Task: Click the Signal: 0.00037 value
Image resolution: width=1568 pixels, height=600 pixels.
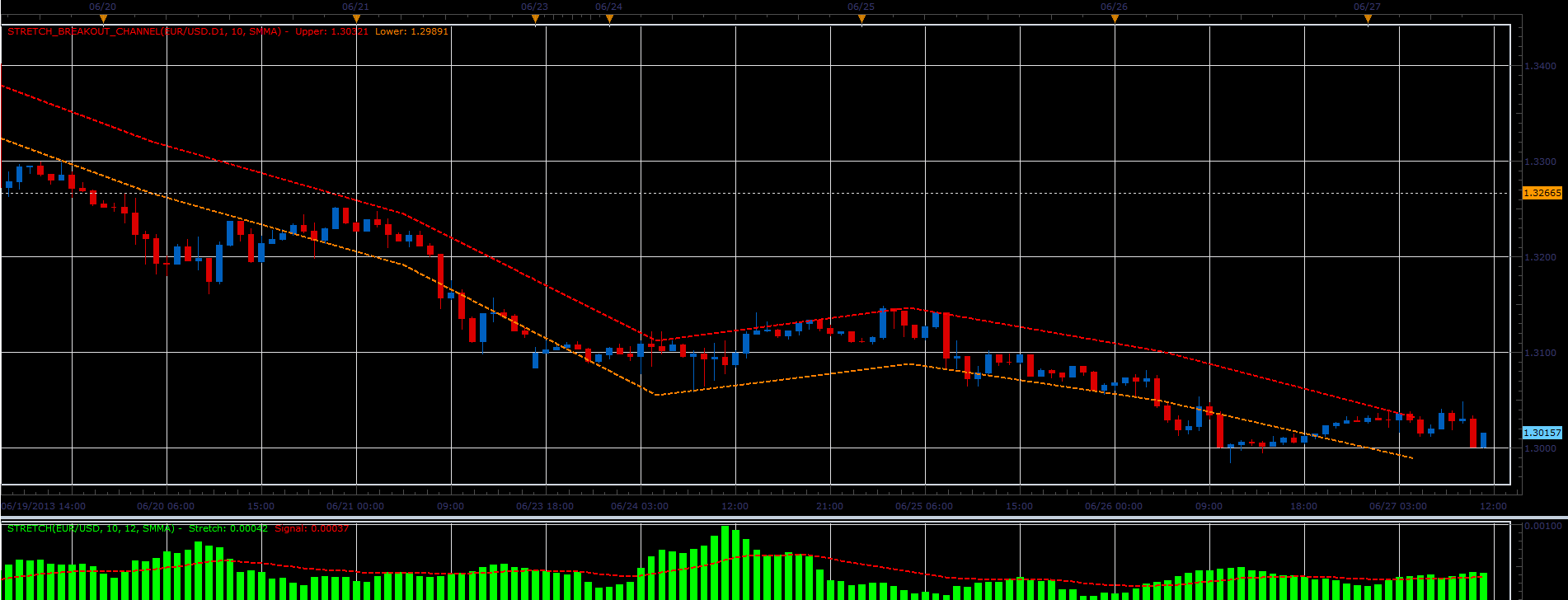Action: coord(312,528)
